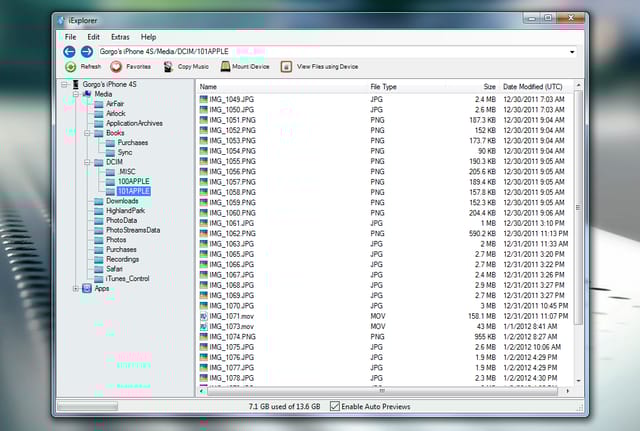Viewport: 640px width, 431px height.
Task: Open Favorites heart icon
Action: point(116,67)
